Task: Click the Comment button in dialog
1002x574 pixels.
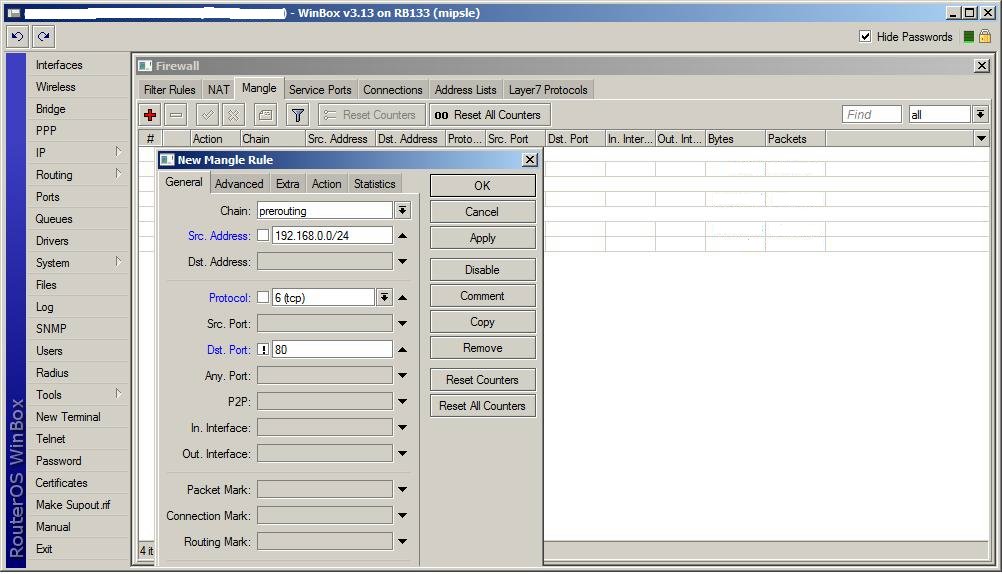Action: click(482, 296)
